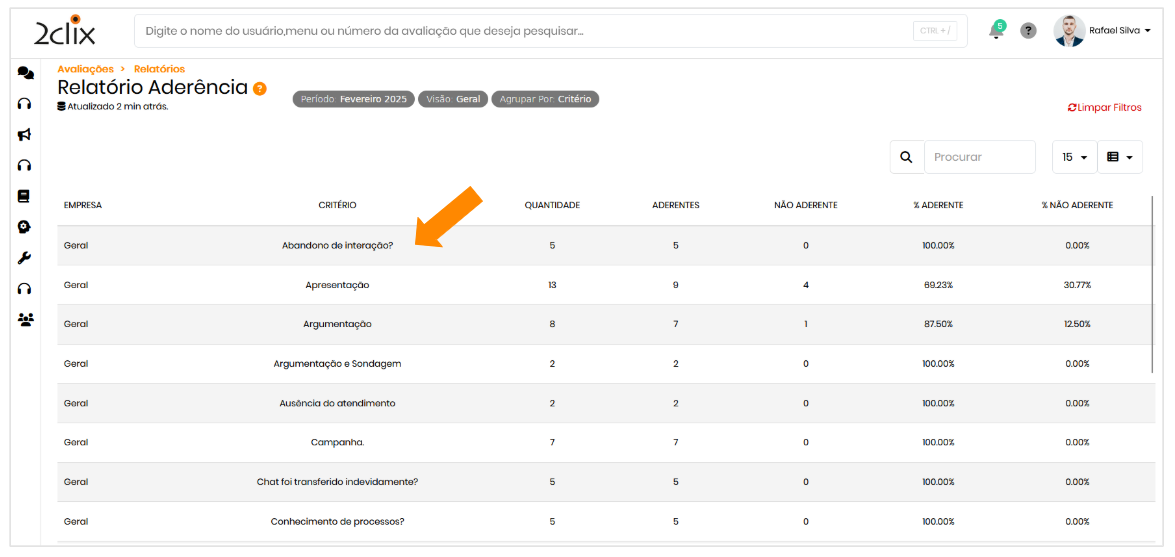Click the Procurar table search field
Viewport: 1175px width, 557px height.
point(979,157)
